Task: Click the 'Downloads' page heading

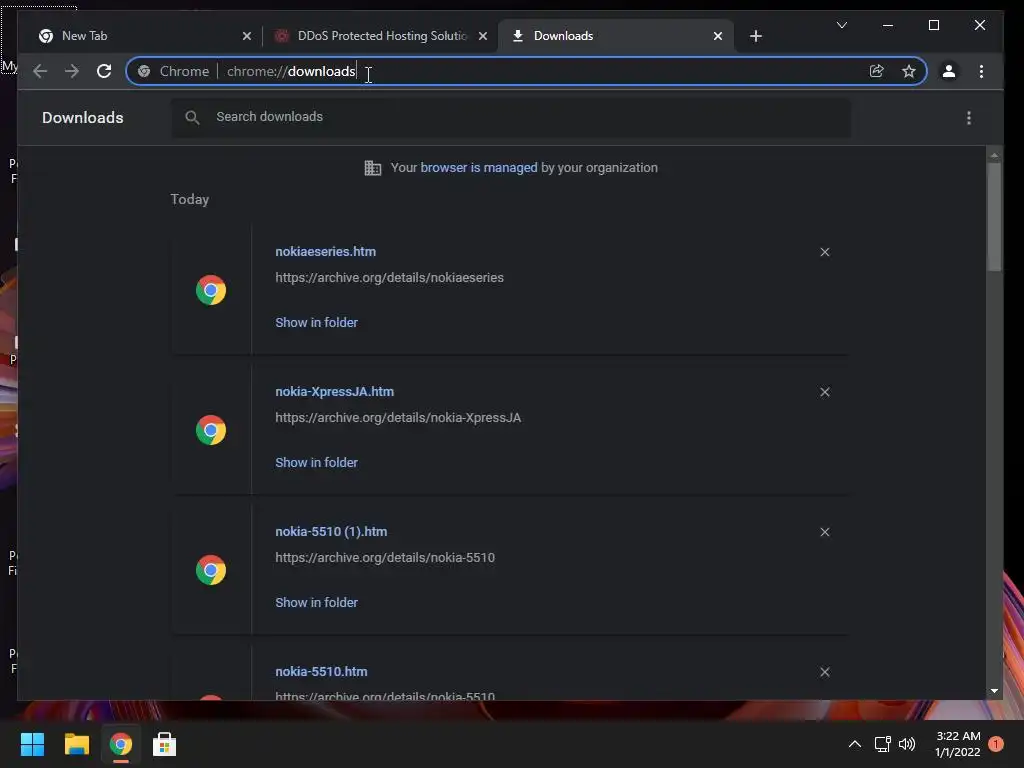Action: [82, 118]
